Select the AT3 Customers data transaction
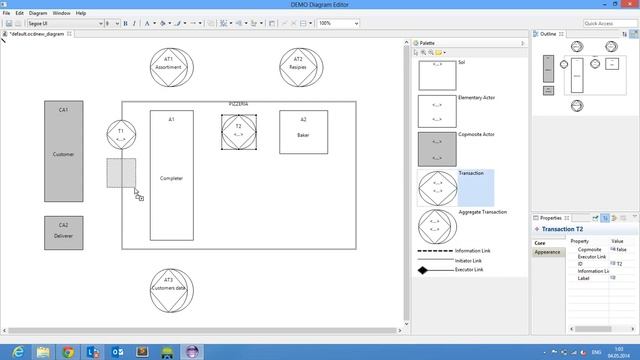Image resolution: width=640 pixels, height=360 pixels. pyautogui.click(x=171, y=291)
